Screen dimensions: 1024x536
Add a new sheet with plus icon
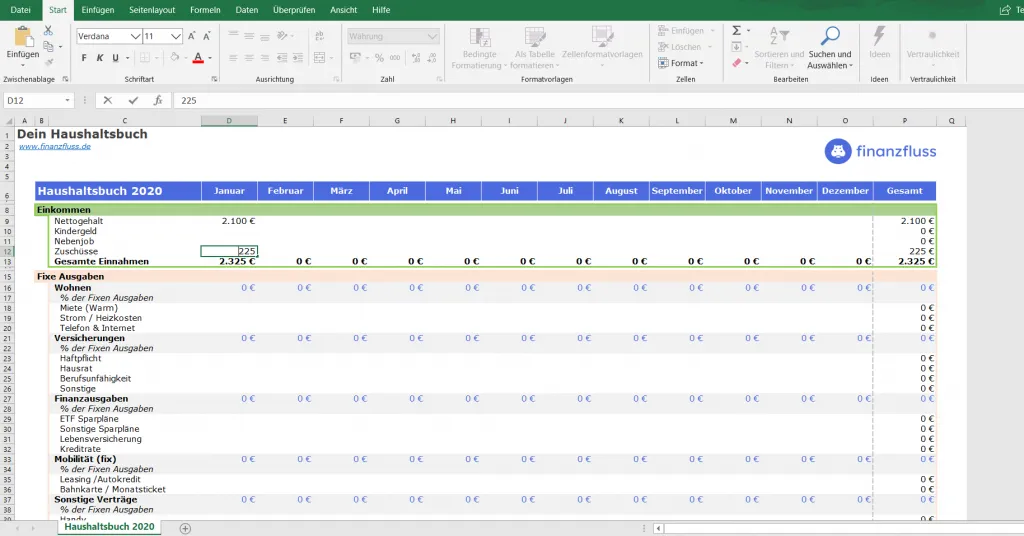(x=185, y=527)
